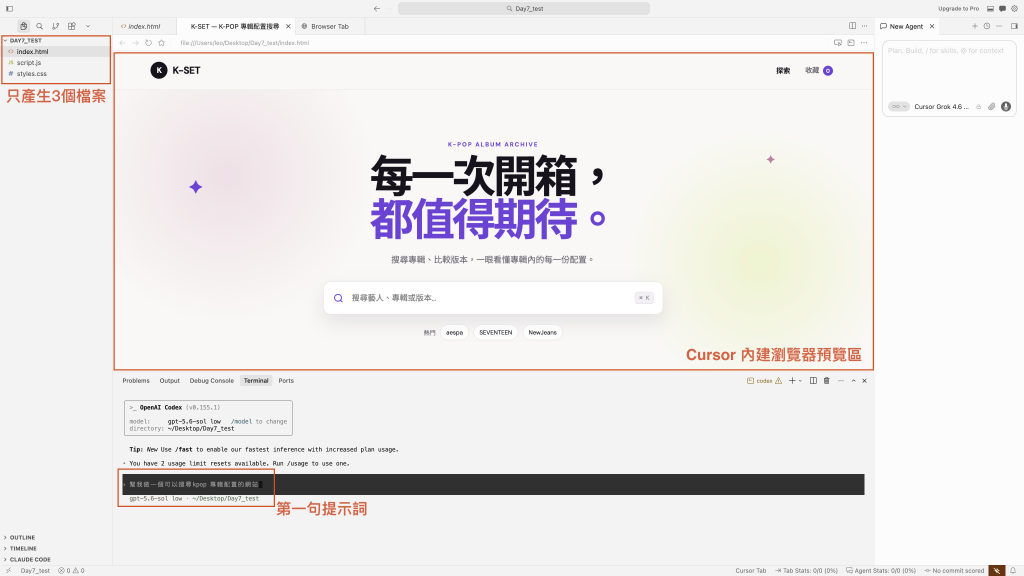Image resolution: width=1024 pixels, height=576 pixels.
Task: Toggle the primary sidebar icon in the title bar
Action: (x=9, y=8)
